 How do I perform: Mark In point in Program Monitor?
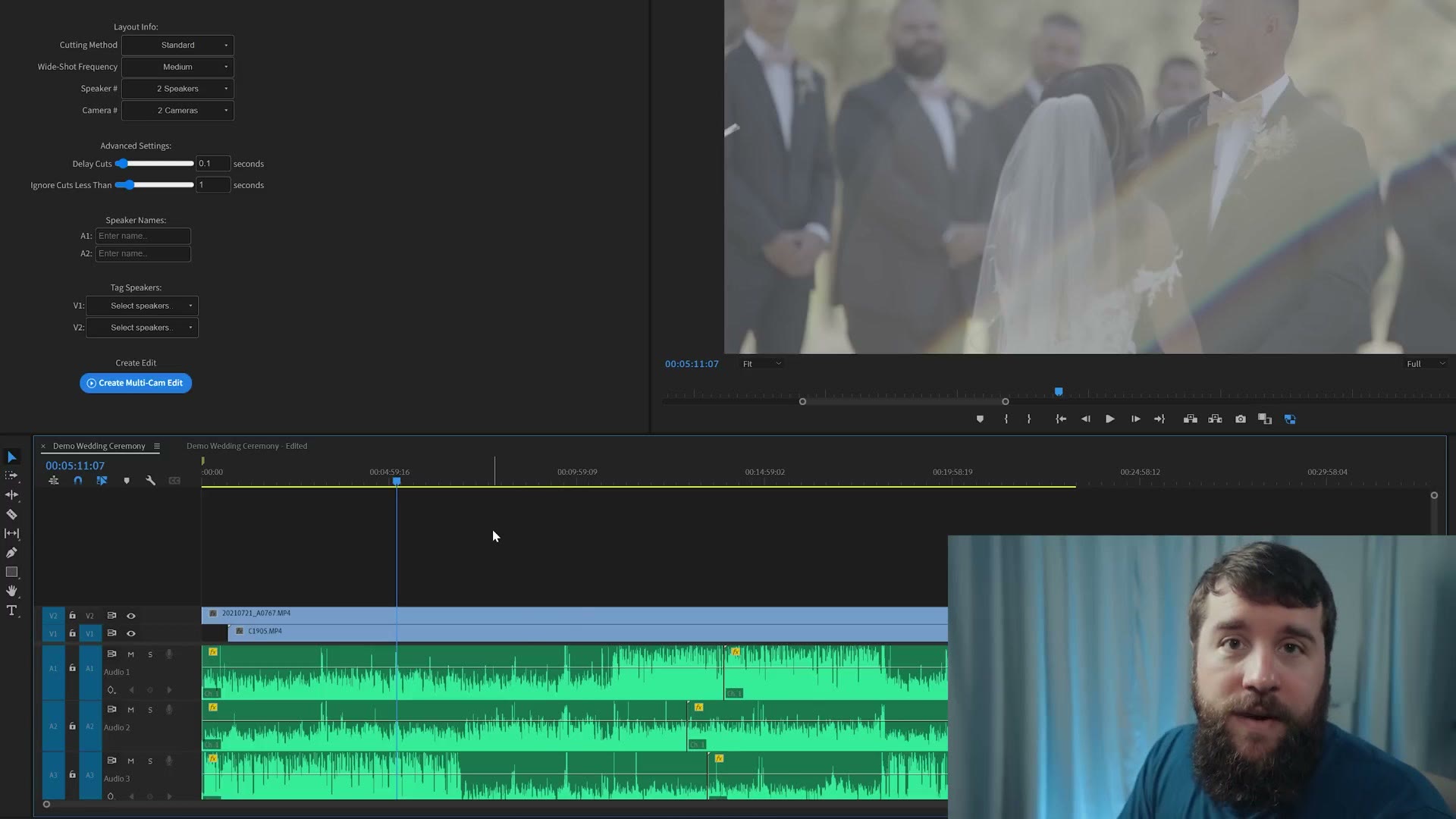1006,419
